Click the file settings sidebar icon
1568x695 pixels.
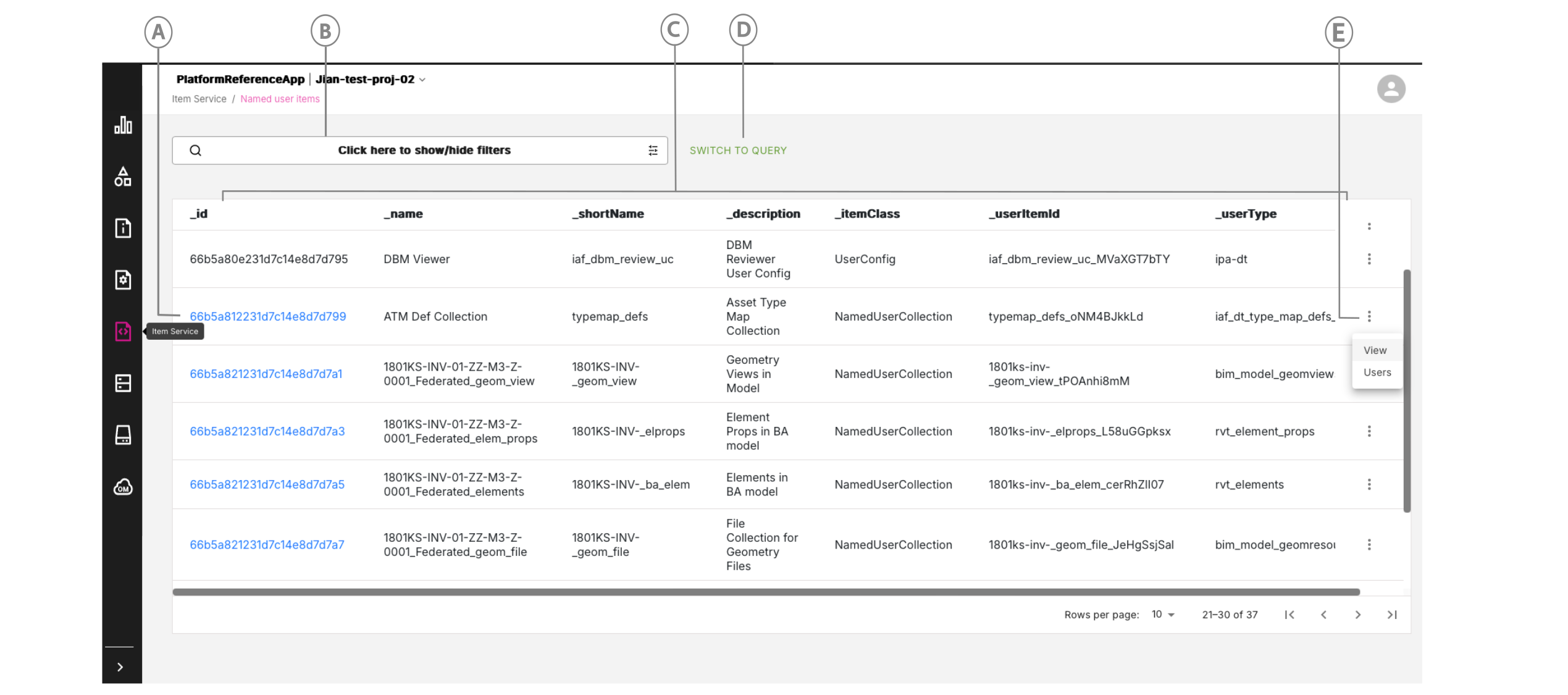pos(123,280)
